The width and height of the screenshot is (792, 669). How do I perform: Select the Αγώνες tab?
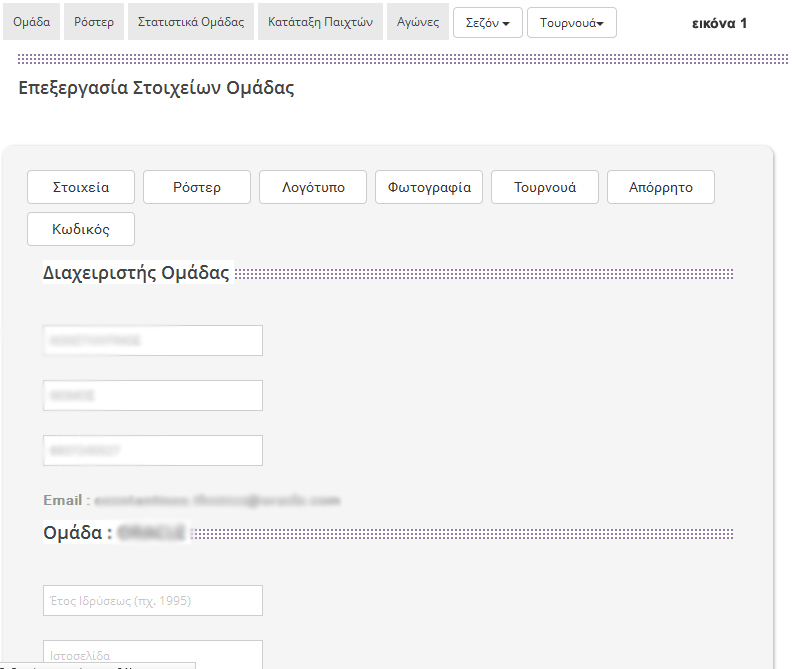[x=417, y=22]
